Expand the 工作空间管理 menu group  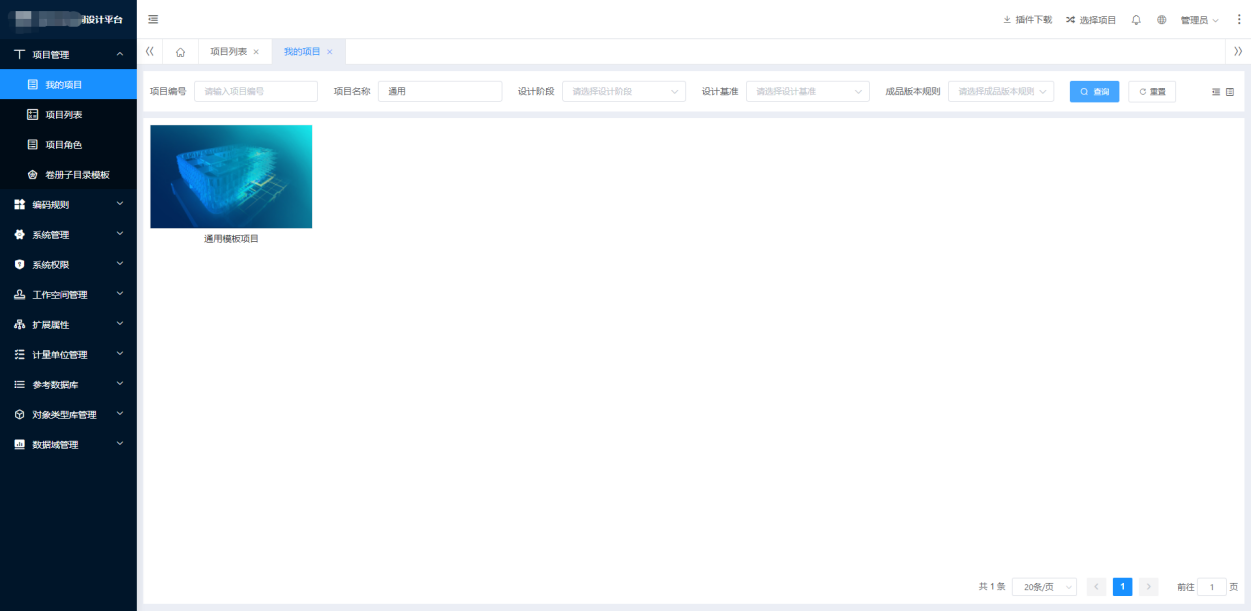click(x=68, y=294)
